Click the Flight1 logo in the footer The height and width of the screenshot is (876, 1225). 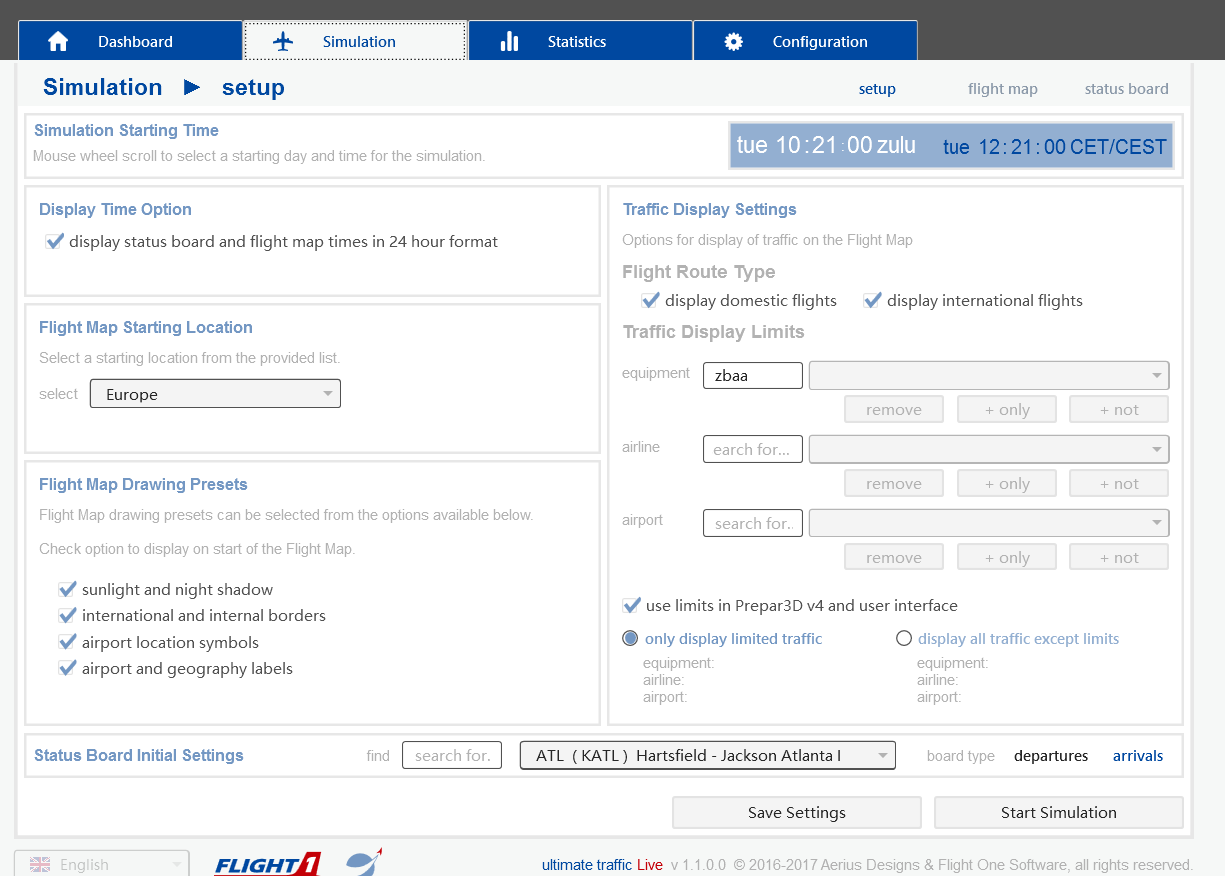267,864
